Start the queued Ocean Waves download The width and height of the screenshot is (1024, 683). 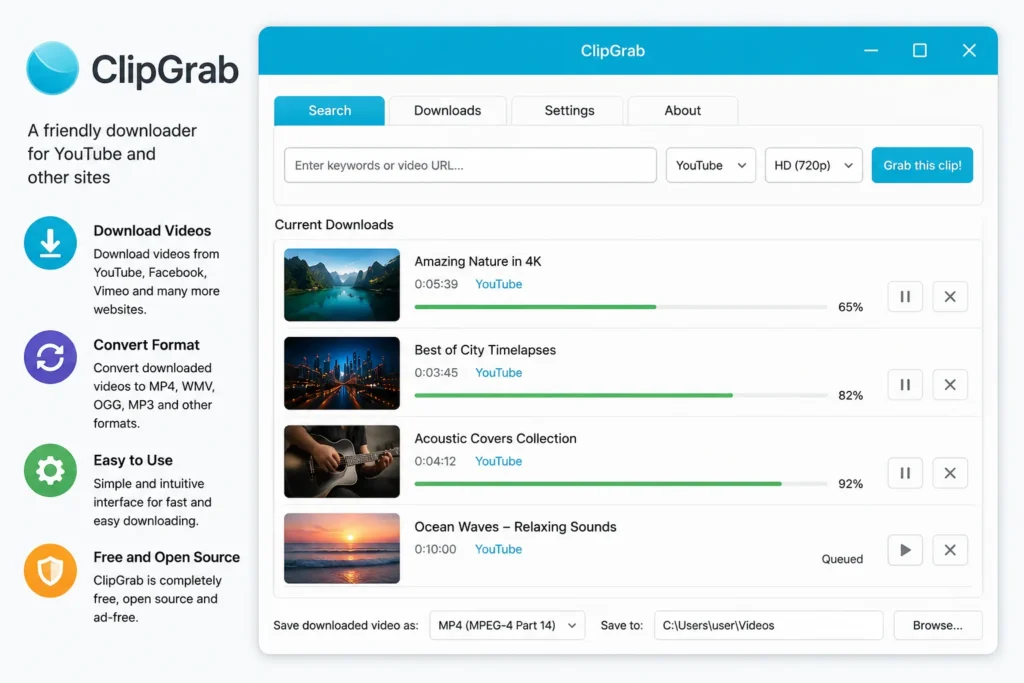tap(905, 550)
